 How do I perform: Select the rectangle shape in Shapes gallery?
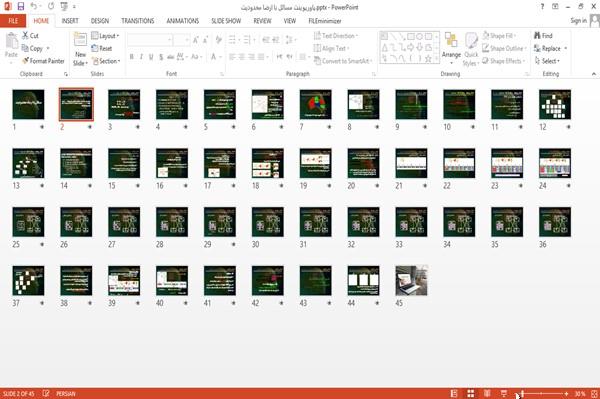(x=411, y=37)
